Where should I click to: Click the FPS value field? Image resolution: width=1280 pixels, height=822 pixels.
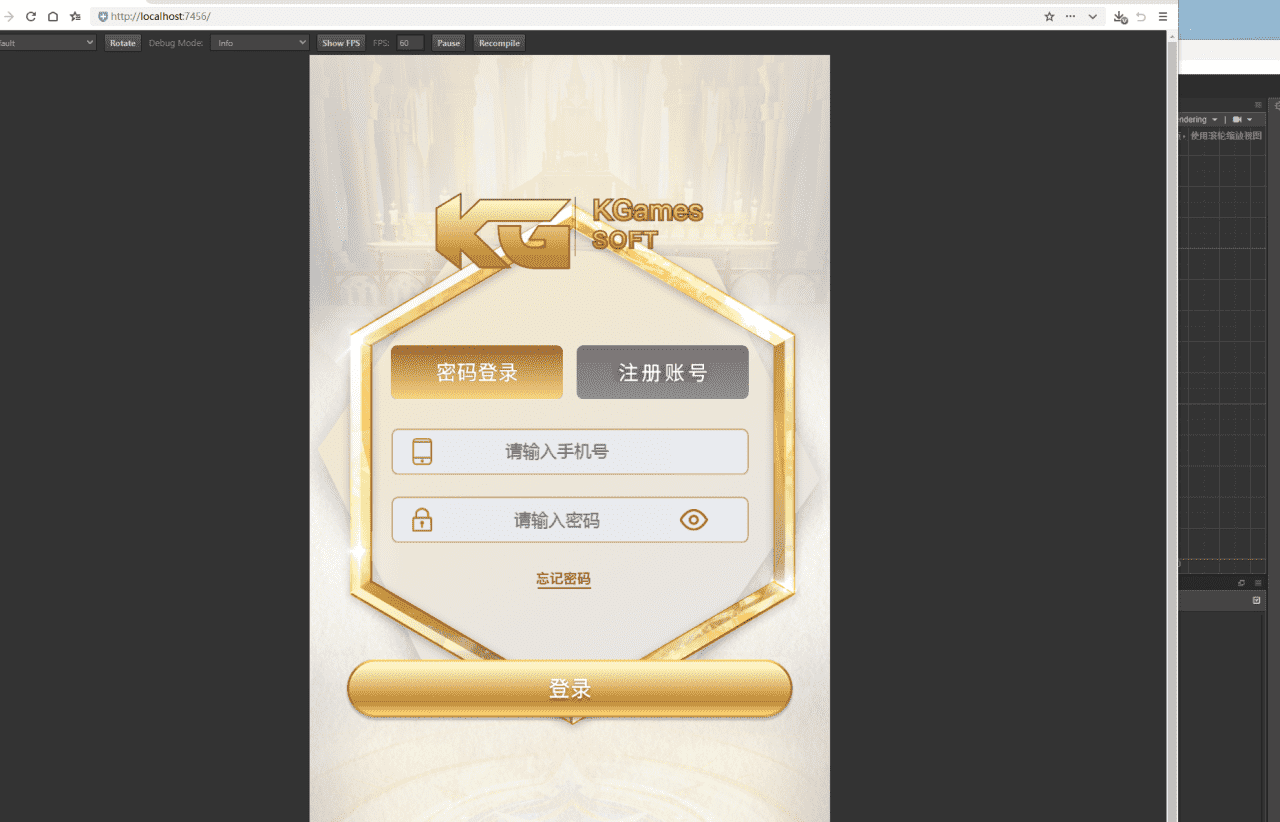click(410, 43)
